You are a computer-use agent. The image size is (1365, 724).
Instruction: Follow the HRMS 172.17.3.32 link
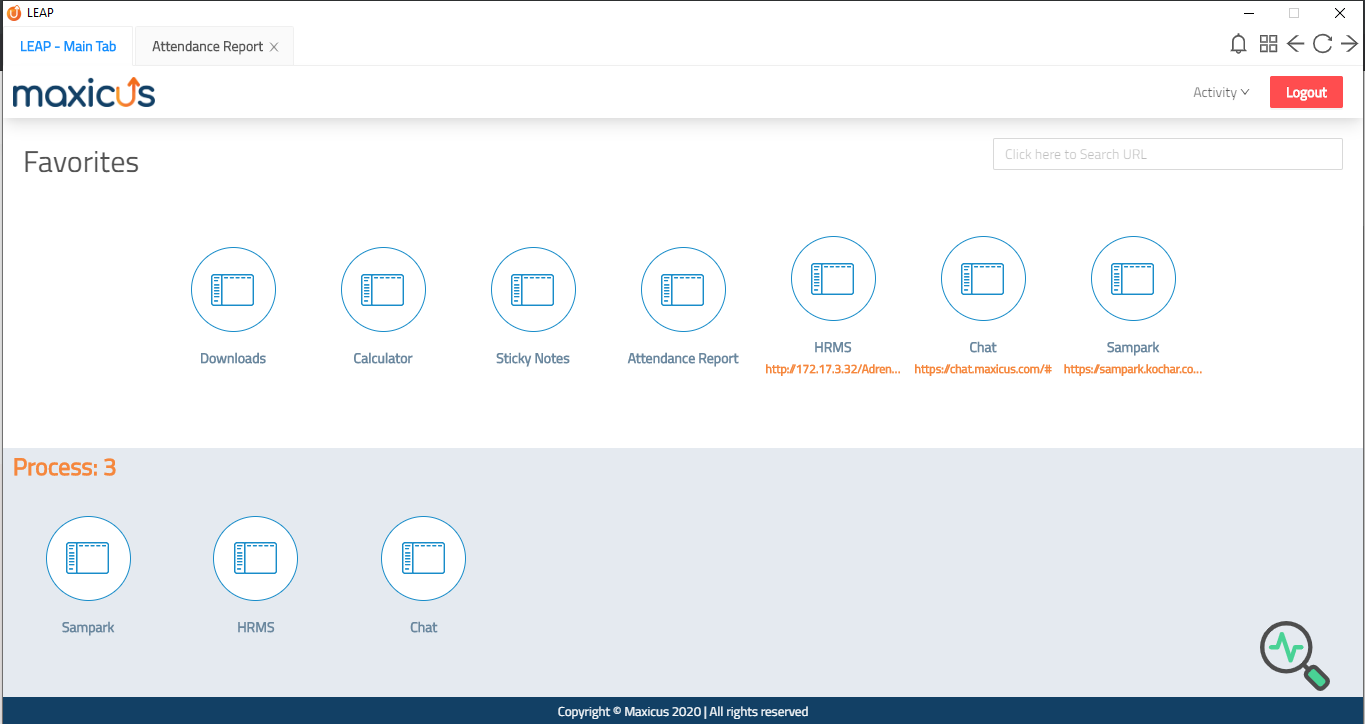[x=833, y=369]
